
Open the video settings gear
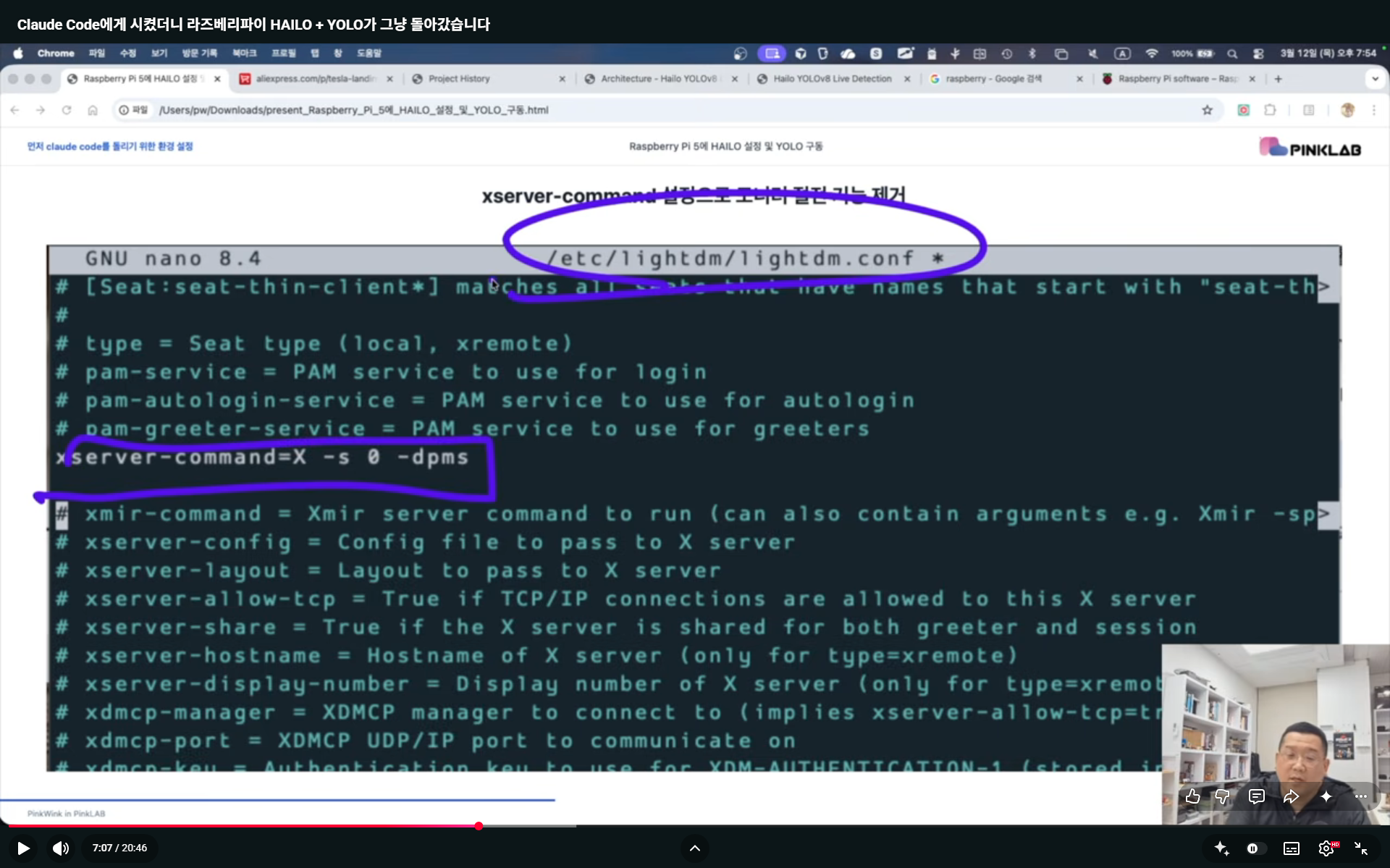[x=1326, y=848]
